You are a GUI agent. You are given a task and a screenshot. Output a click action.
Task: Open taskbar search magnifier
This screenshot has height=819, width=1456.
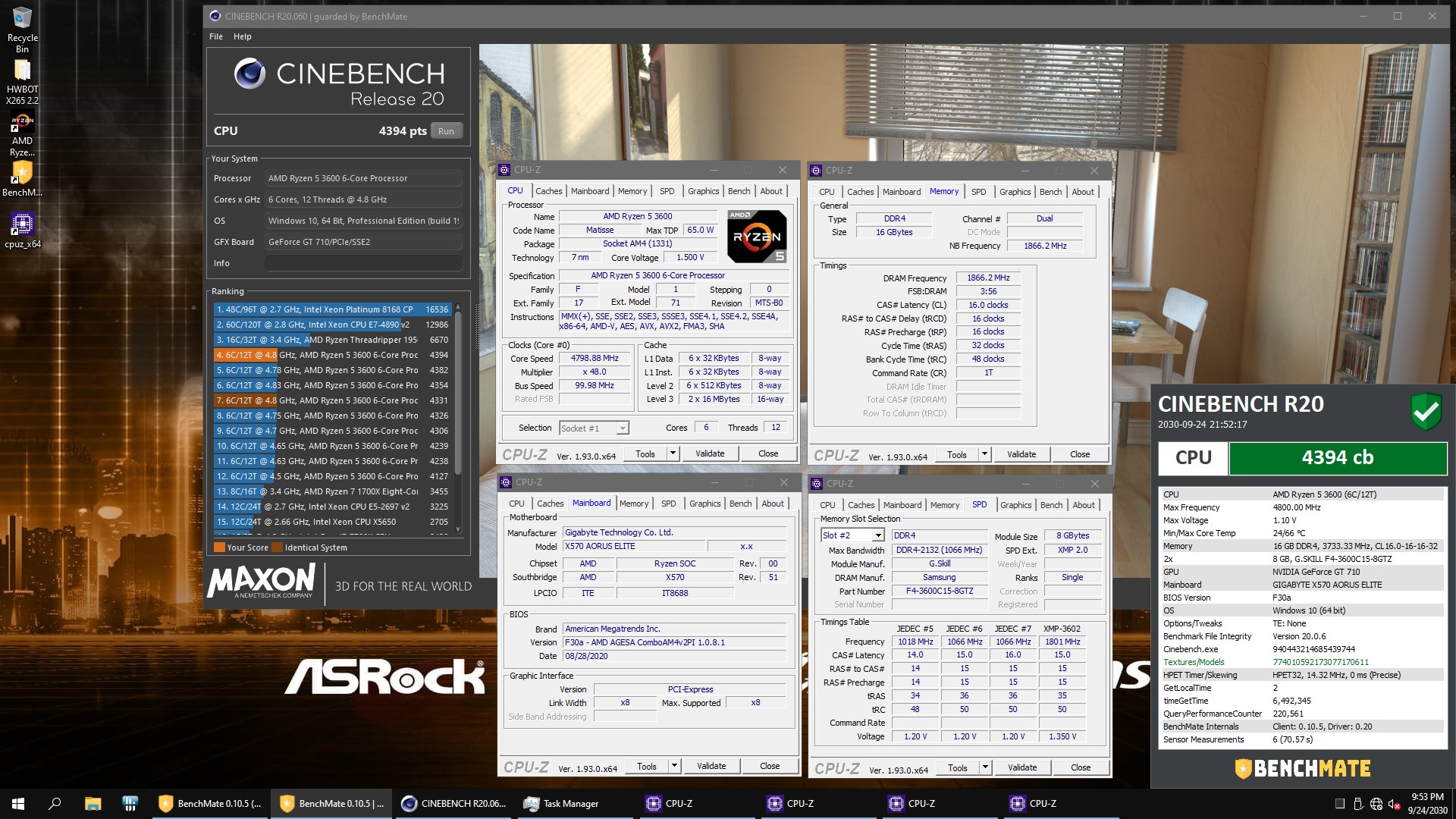[x=55, y=803]
